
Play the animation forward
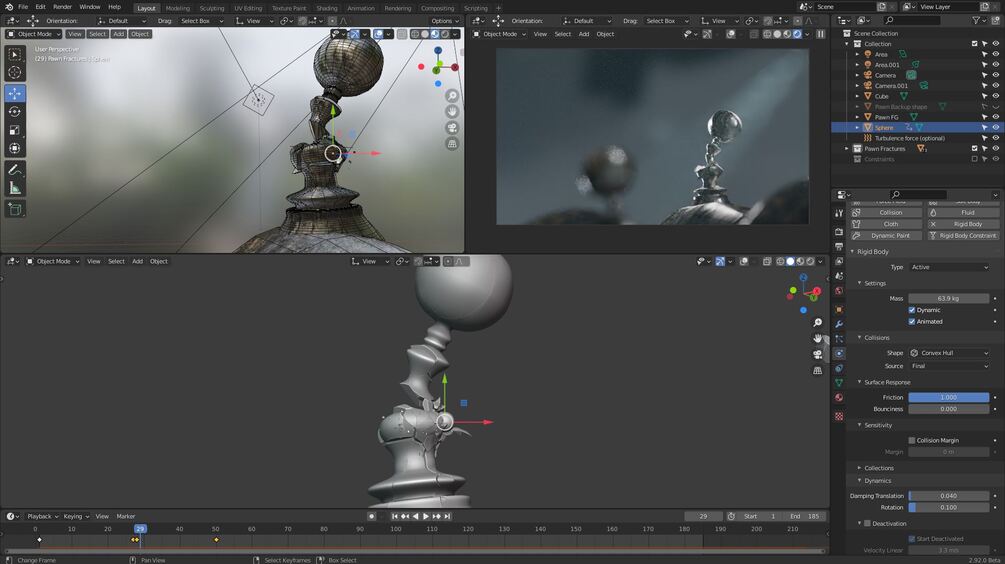(x=426, y=516)
